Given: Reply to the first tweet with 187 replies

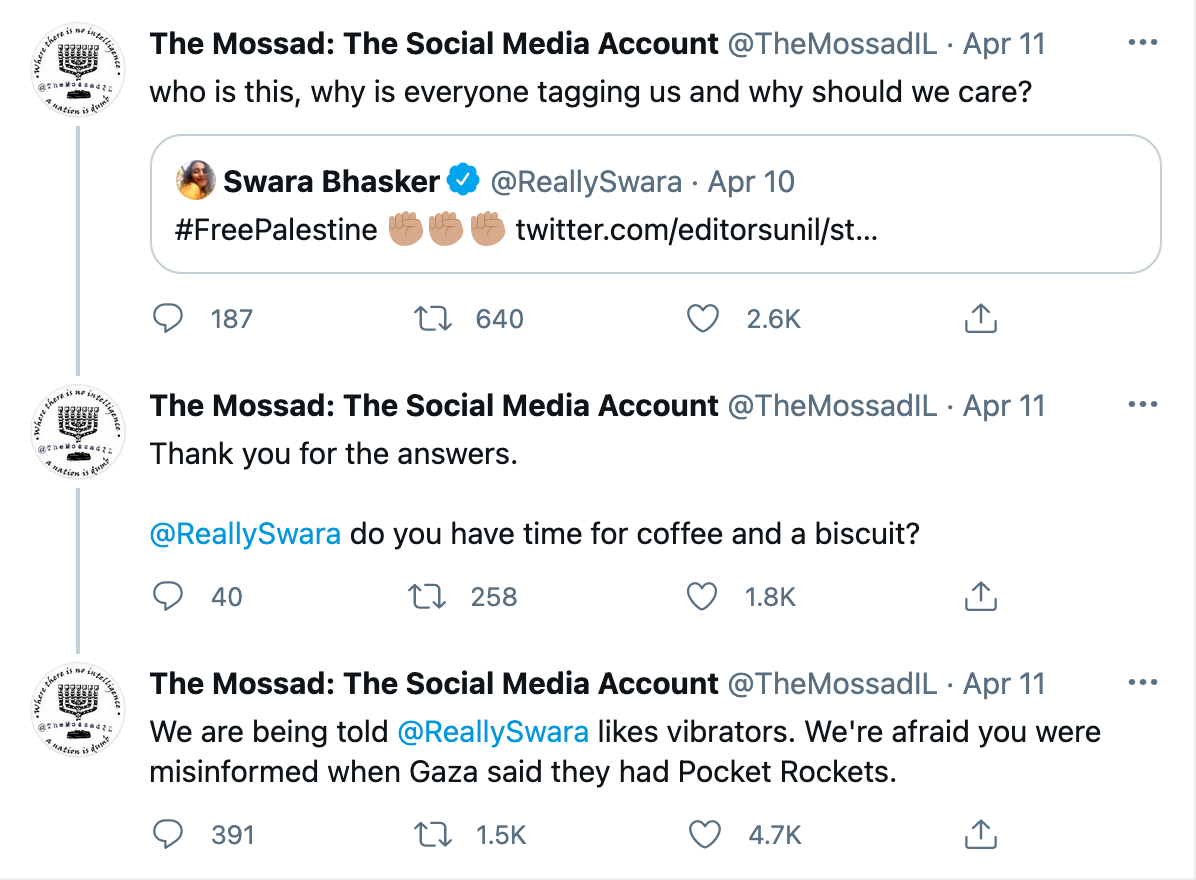Looking at the screenshot, I should coord(168,319).
